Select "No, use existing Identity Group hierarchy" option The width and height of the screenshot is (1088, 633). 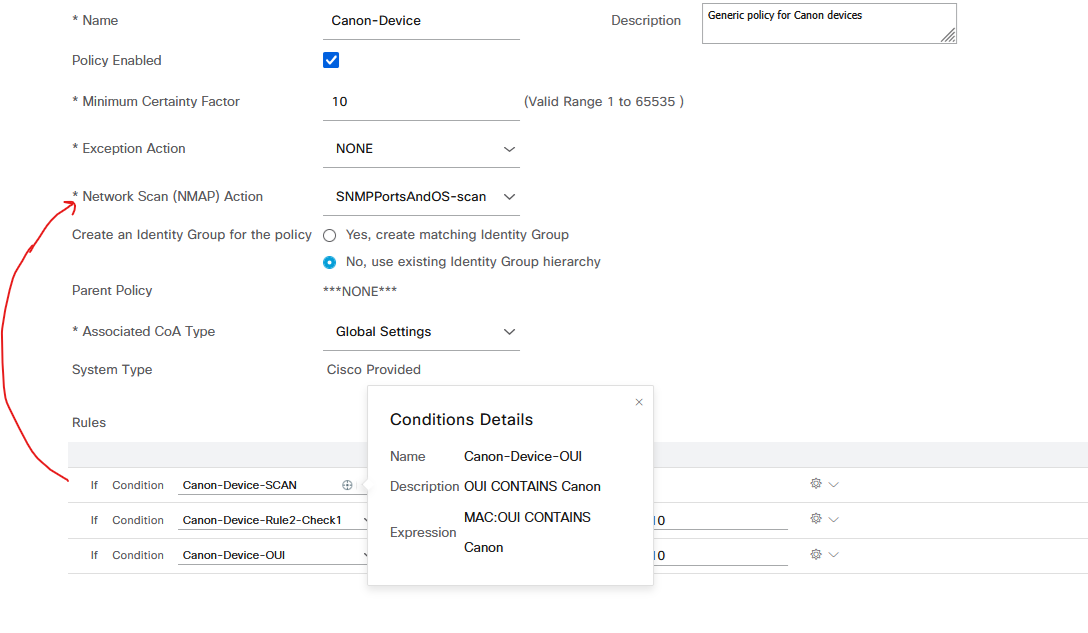coord(329,262)
